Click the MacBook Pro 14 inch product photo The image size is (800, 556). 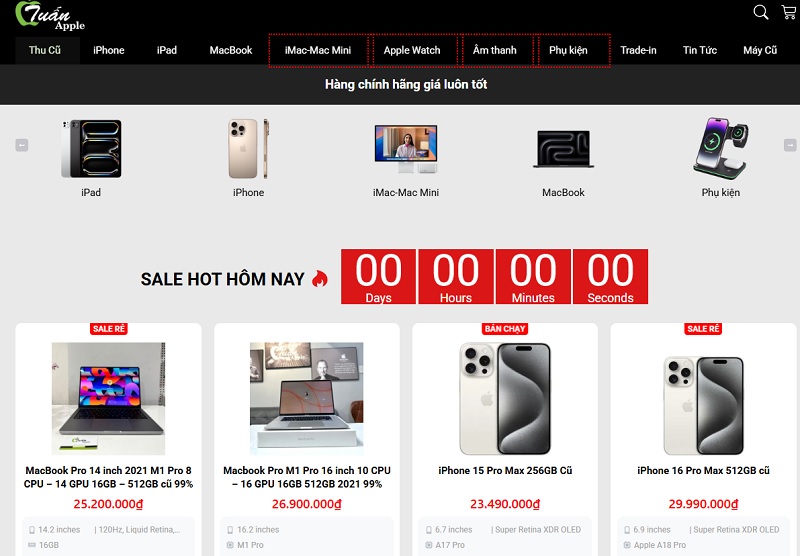pos(108,398)
